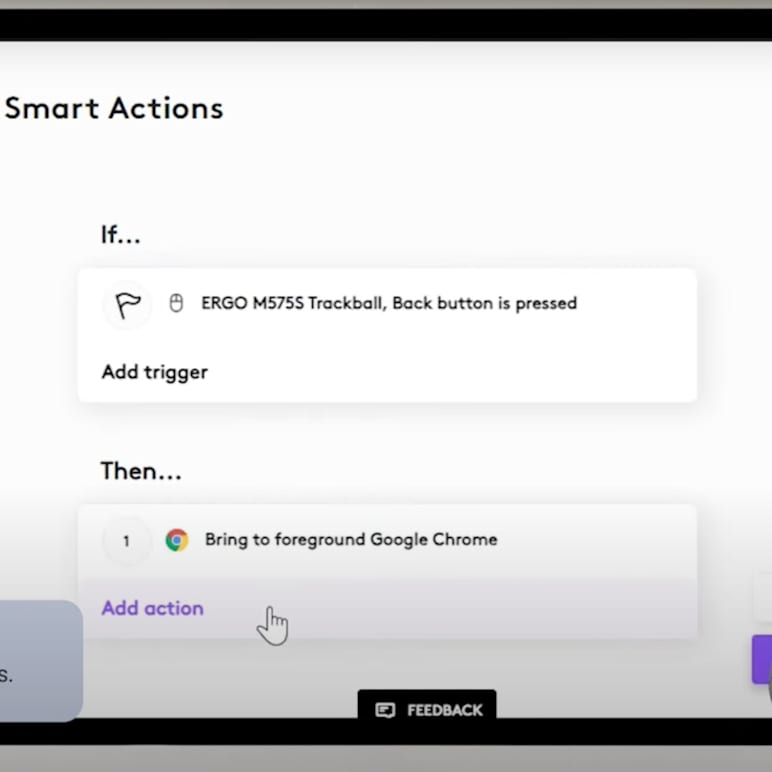Click the mouse device icon in the trigger row

[x=176, y=303]
